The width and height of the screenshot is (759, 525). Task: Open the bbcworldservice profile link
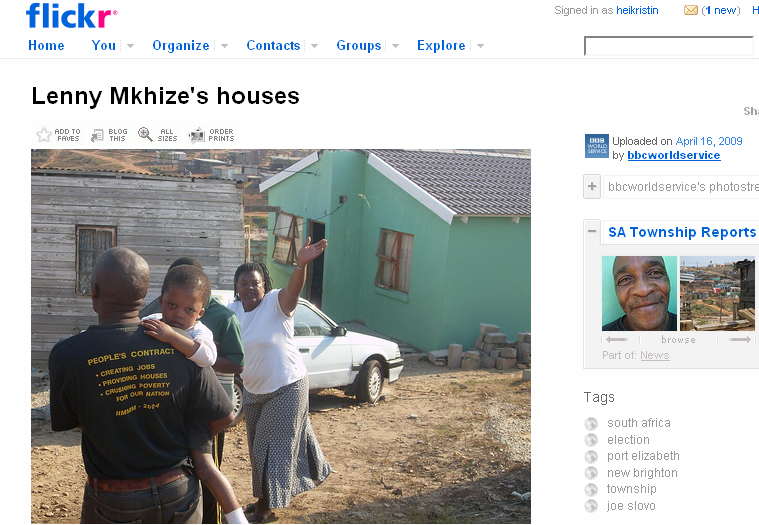pos(673,155)
